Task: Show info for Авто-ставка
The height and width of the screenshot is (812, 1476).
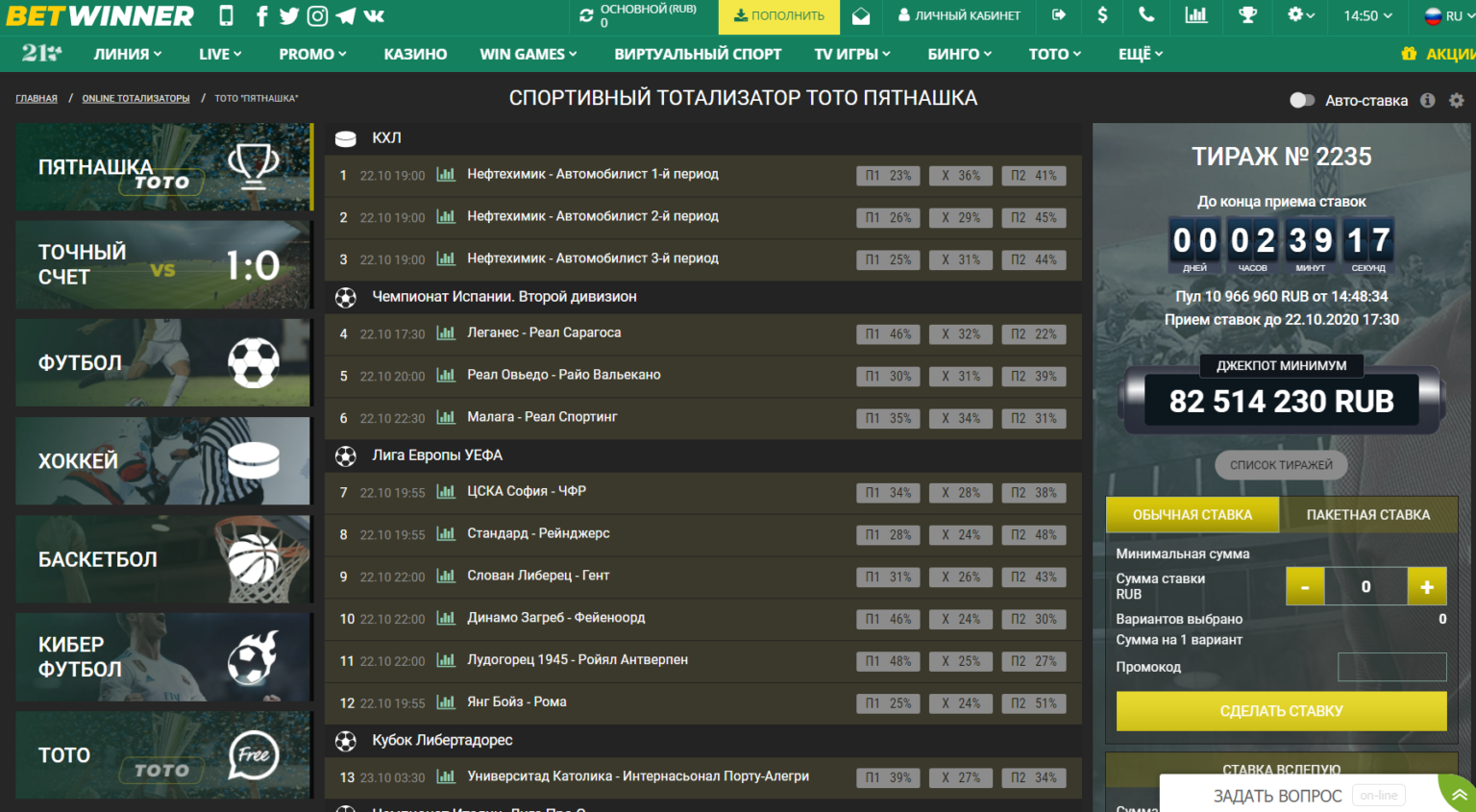Action: click(1428, 100)
